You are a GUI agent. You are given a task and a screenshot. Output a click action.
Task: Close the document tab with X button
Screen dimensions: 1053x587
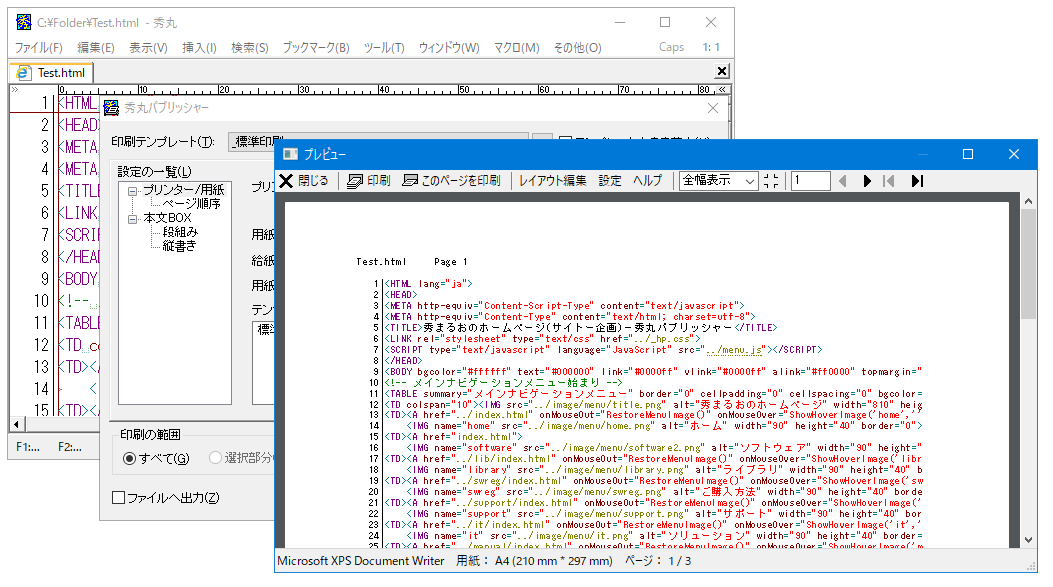click(722, 71)
